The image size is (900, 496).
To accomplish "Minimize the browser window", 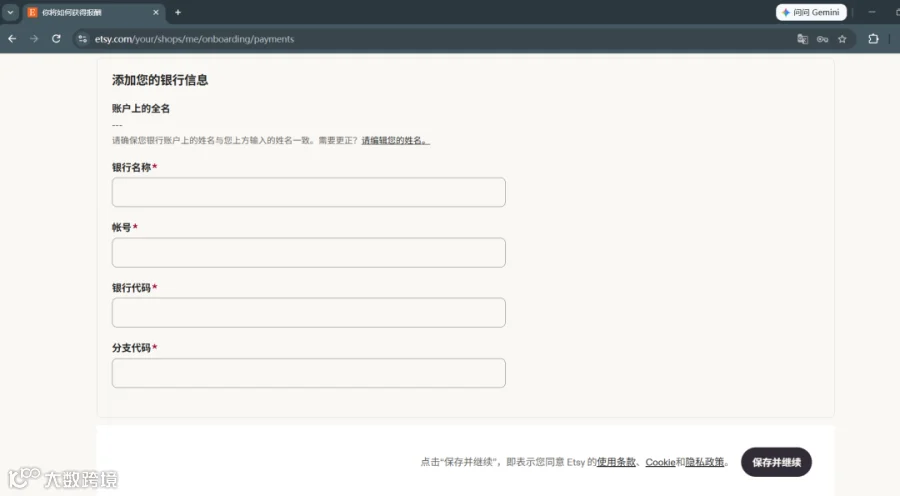I will pos(872,12).
